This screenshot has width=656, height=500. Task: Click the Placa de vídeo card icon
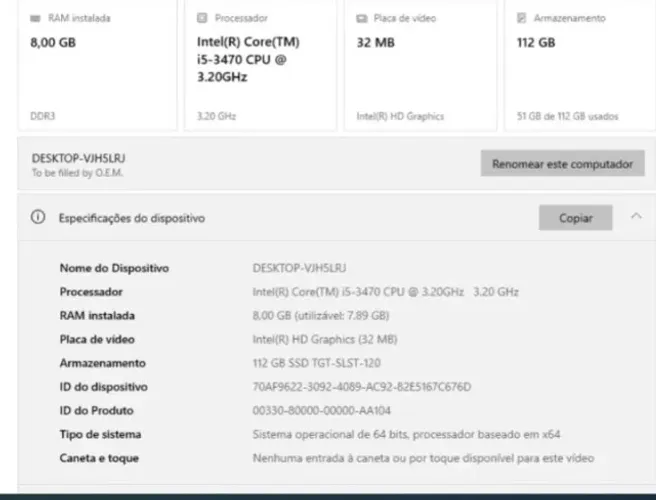click(x=362, y=18)
